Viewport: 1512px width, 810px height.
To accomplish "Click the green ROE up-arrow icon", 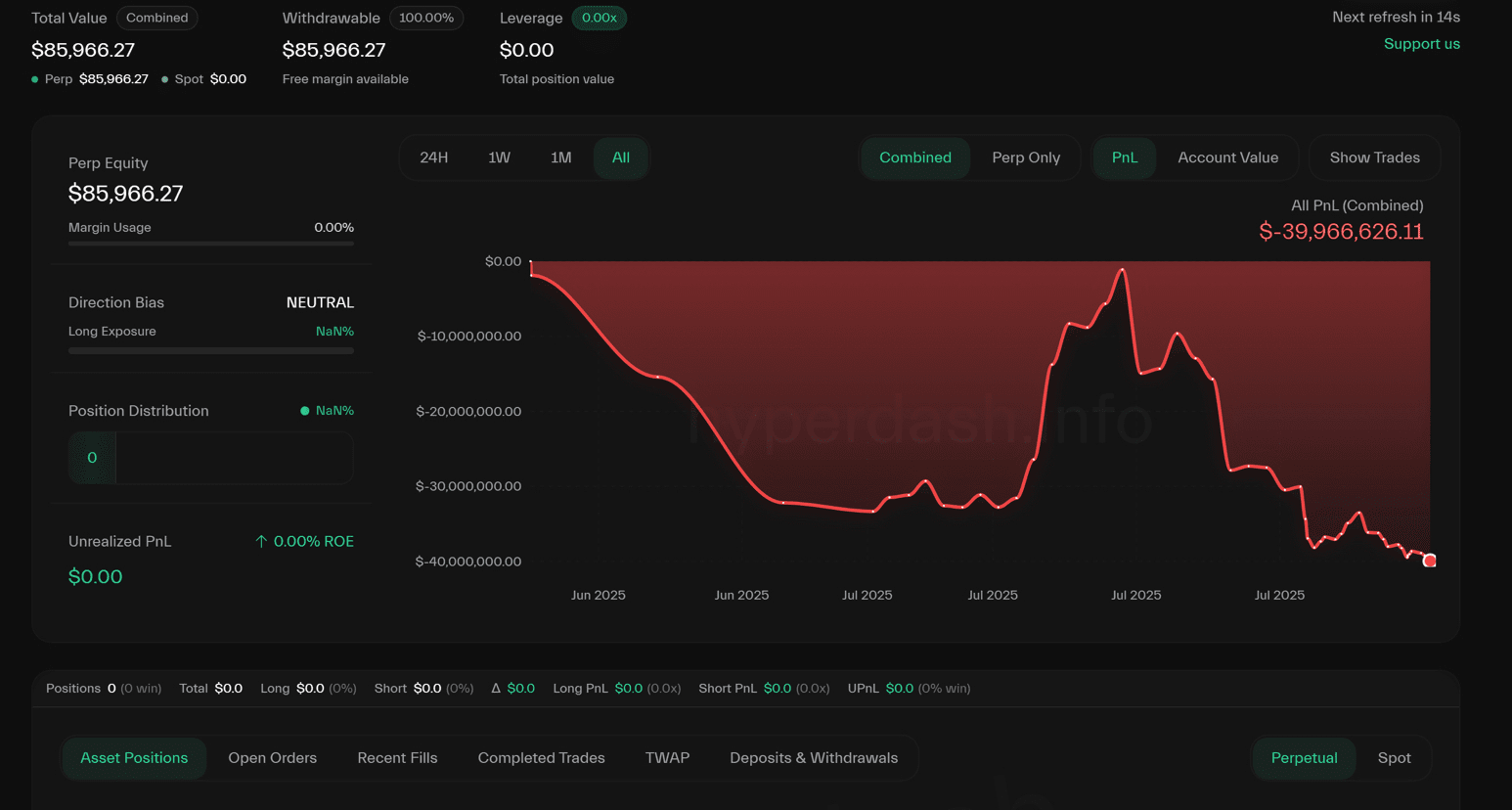I will click(x=261, y=541).
